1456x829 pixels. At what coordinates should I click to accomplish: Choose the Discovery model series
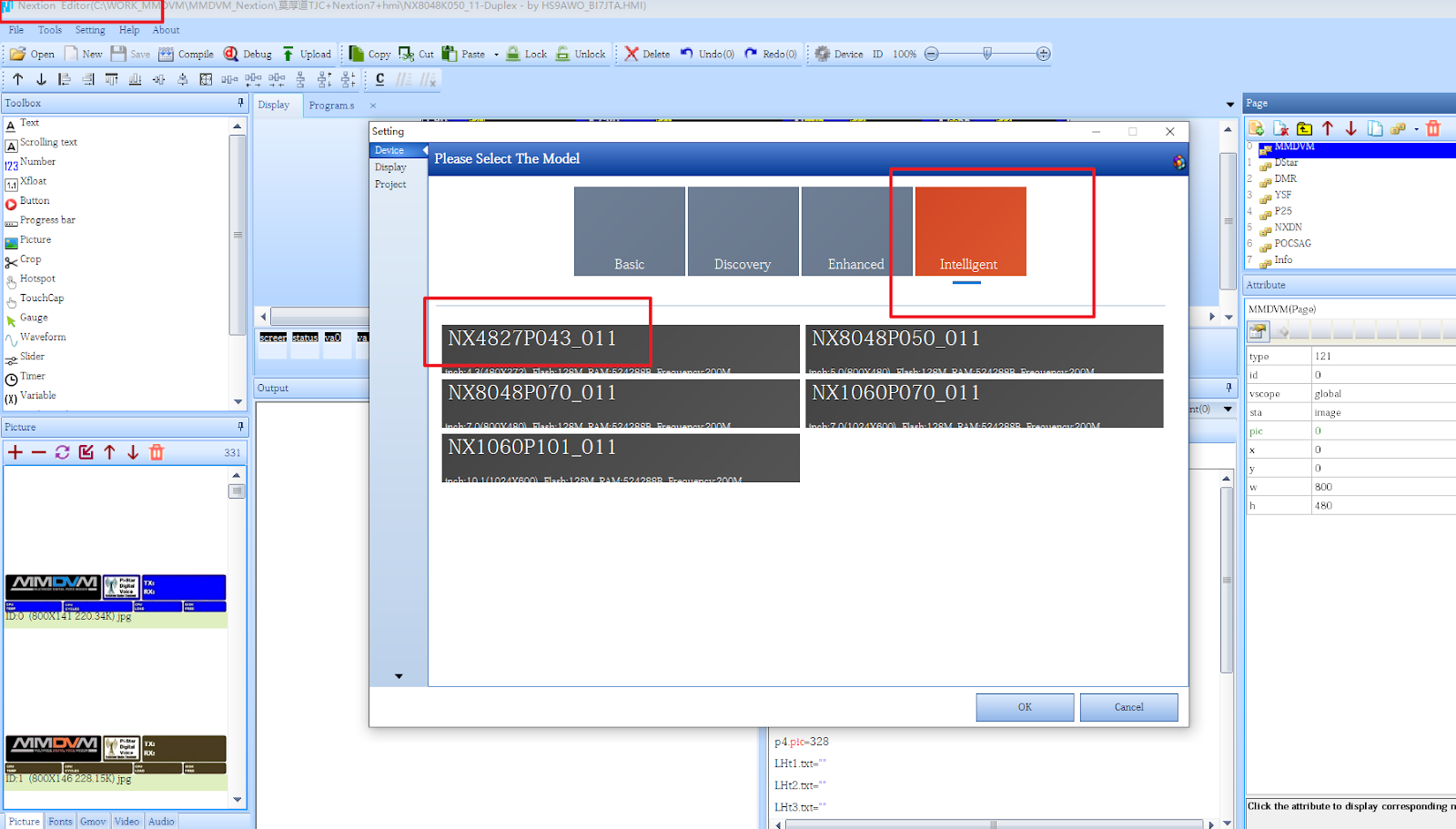(743, 231)
